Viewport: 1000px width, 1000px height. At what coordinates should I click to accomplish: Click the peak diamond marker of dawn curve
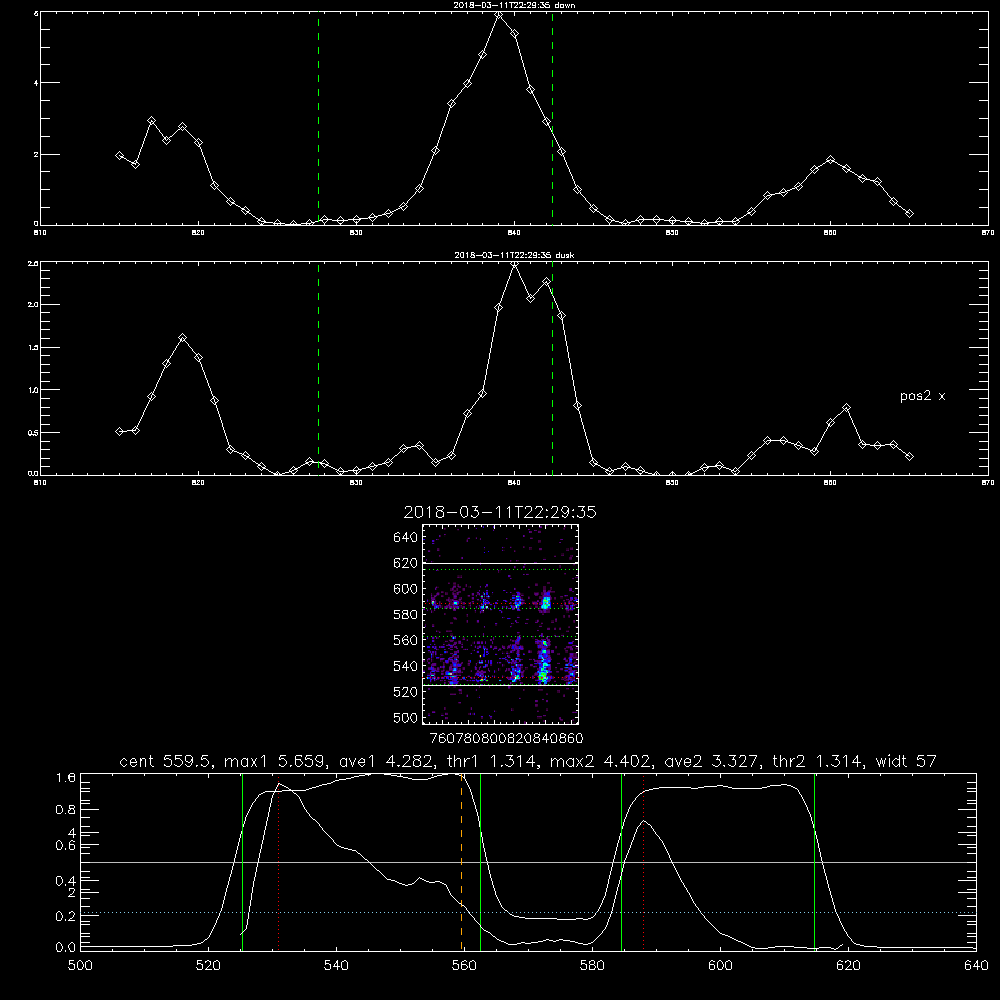(x=499, y=14)
